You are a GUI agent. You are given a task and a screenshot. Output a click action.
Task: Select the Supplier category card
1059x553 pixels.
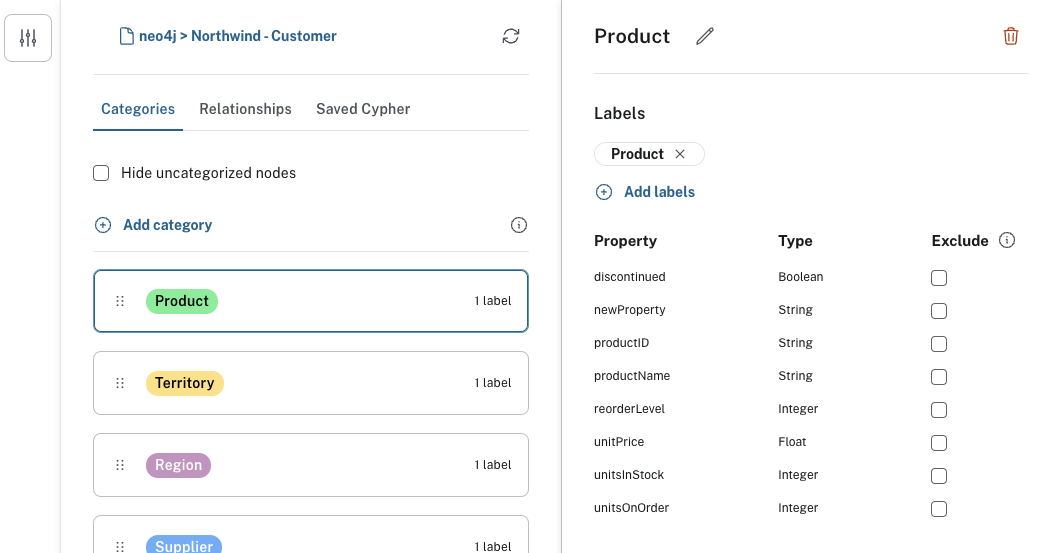pos(310,538)
